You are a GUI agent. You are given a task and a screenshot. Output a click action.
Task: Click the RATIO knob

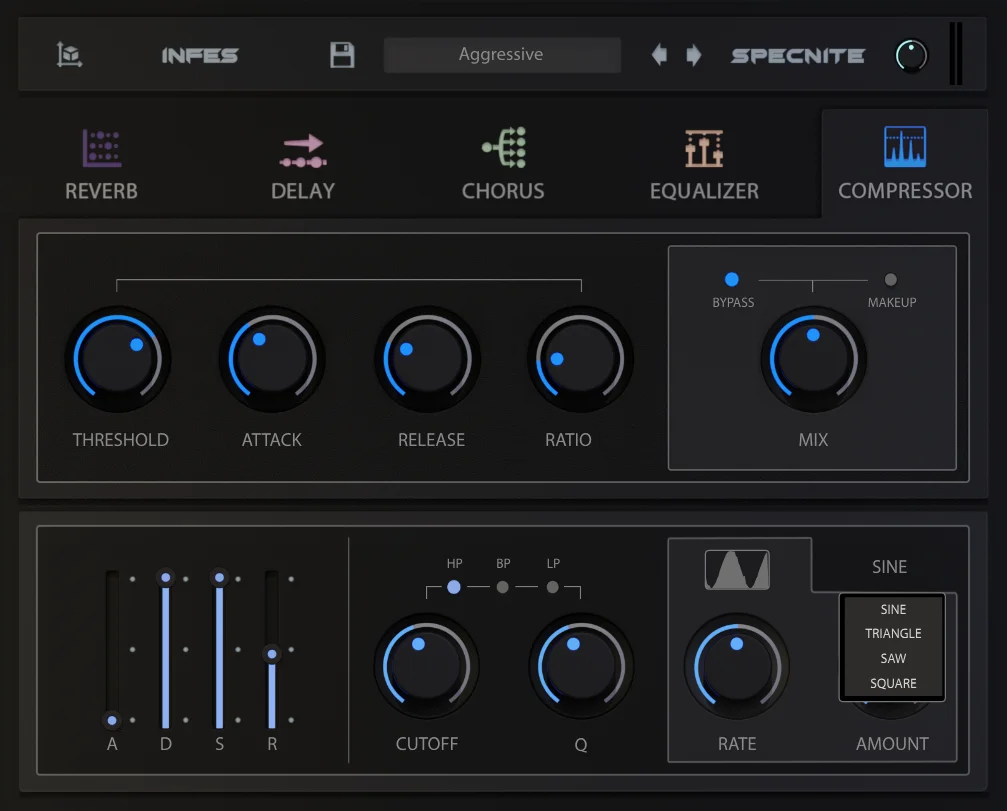click(x=581, y=359)
